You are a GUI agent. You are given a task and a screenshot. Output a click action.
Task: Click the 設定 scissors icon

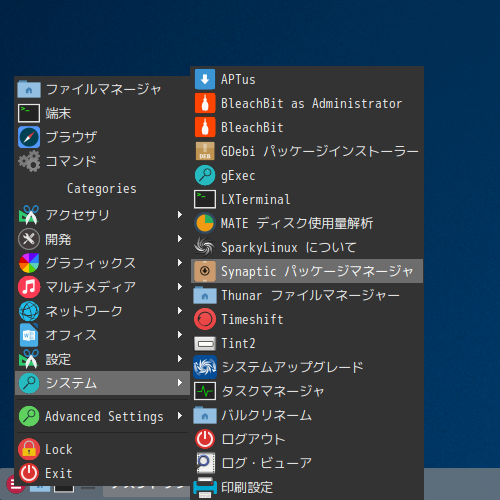pos(29,359)
